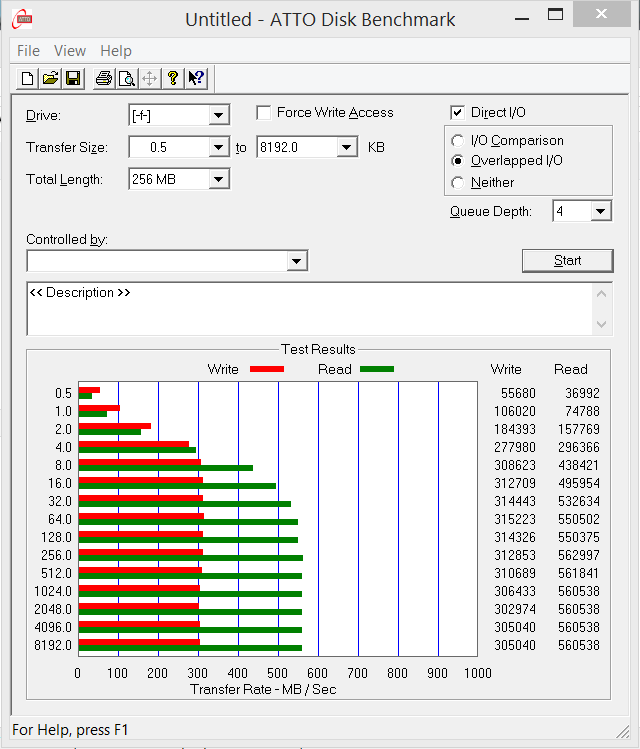Click the green Read legend swatch
Image resolution: width=640 pixels, height=749 pixels.
click(x=377, y=369)
